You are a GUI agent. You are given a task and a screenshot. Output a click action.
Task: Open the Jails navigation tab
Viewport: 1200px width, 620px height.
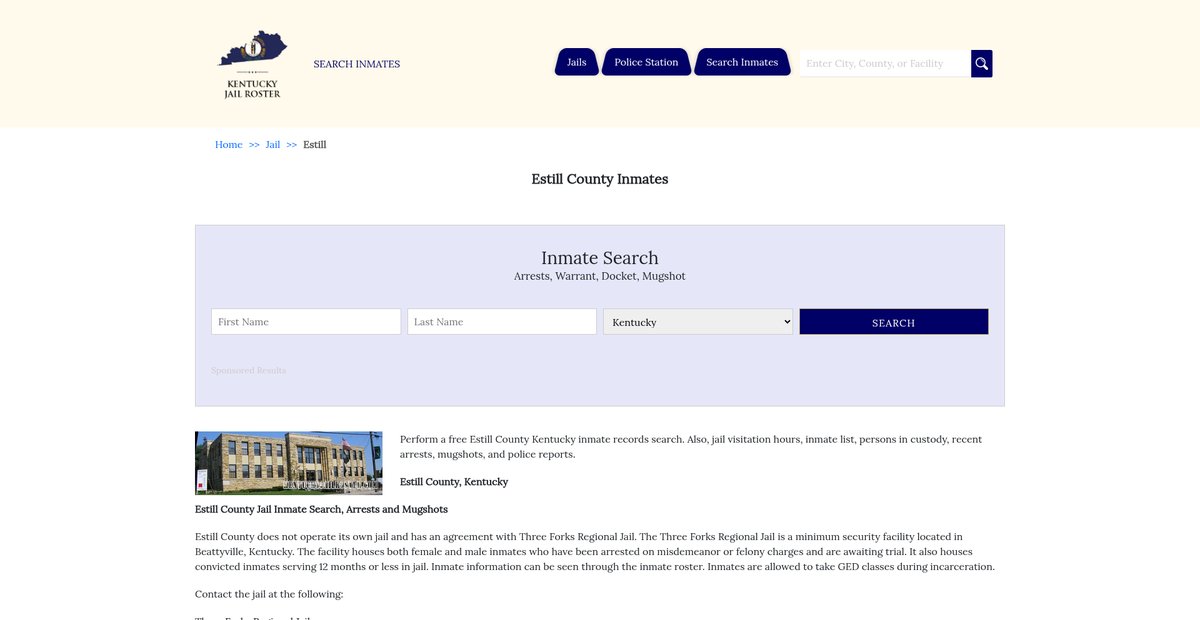coord(577,62)
